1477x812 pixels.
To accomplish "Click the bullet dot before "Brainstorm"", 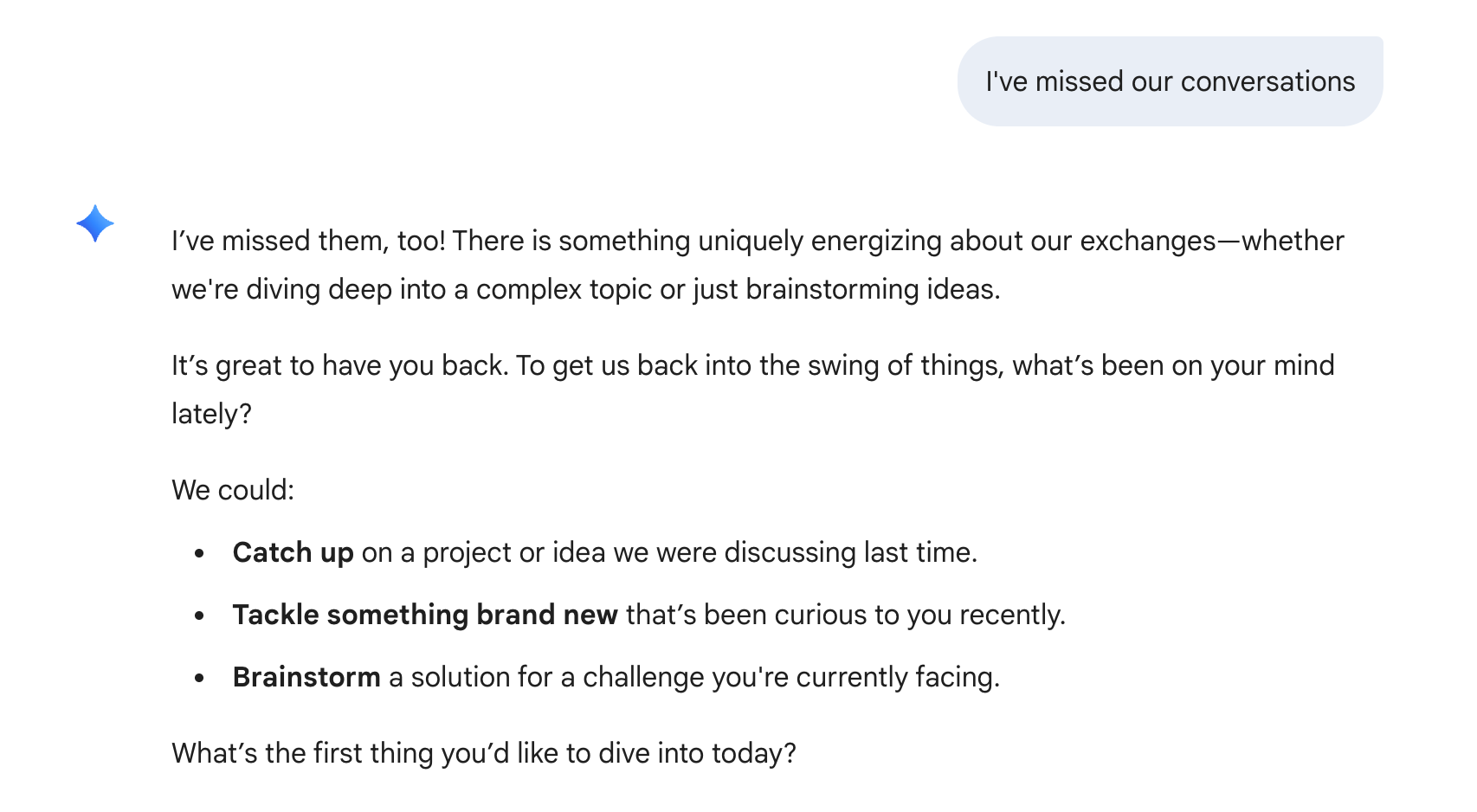I will (x=200, y=678).
